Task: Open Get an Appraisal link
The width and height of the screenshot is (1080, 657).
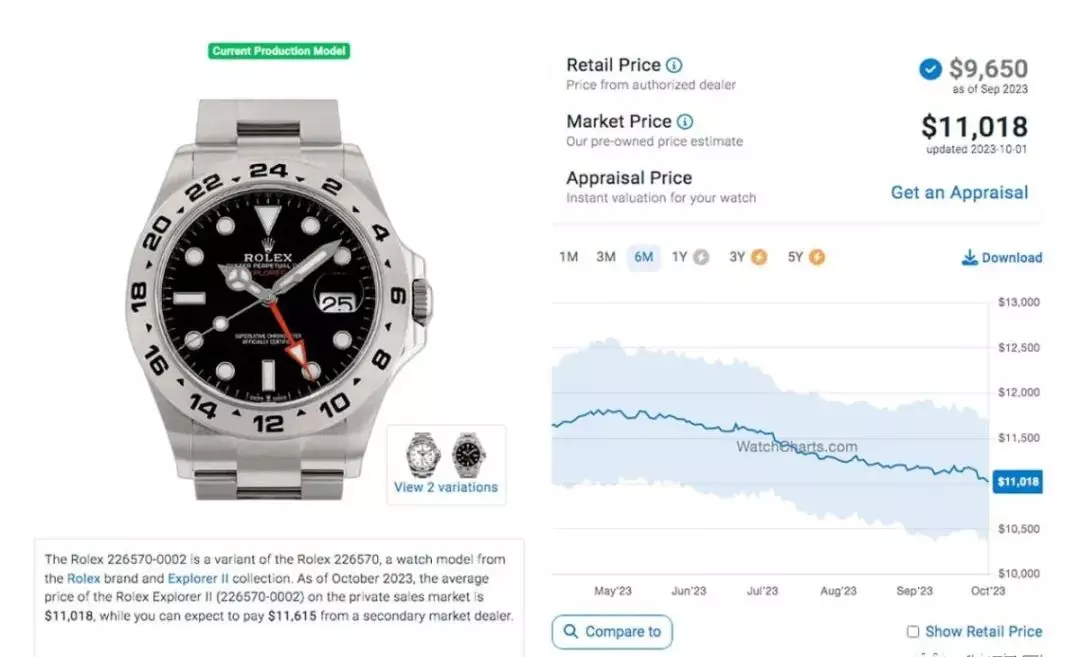Action: pyautogui.click(x=959, y=193)
